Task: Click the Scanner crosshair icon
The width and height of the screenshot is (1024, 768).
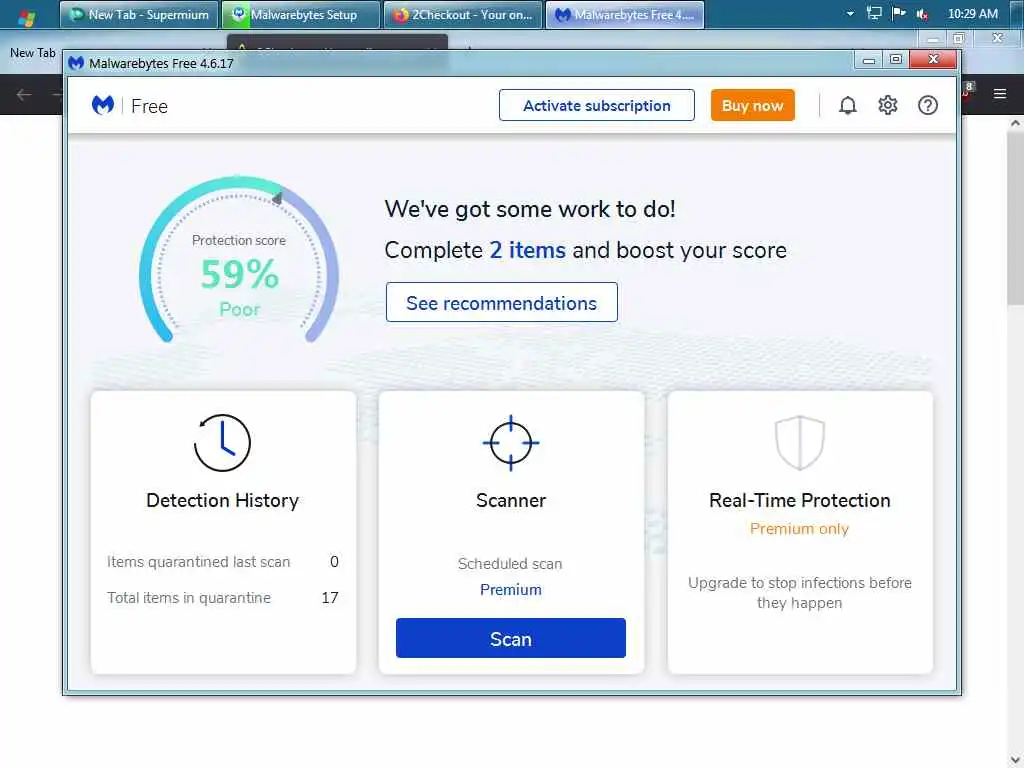Action: point(511,442)
